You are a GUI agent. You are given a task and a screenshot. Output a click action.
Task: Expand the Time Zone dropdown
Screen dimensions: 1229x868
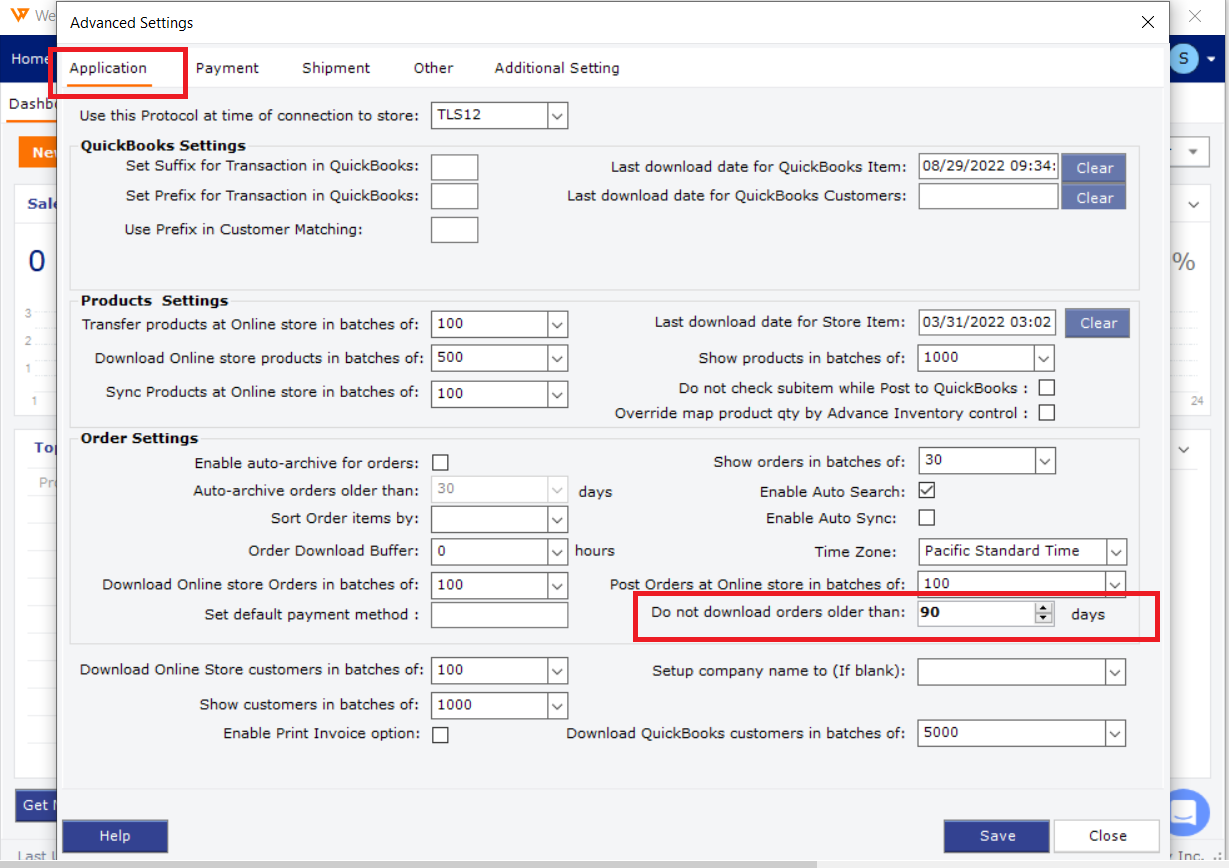point(1116,551)
